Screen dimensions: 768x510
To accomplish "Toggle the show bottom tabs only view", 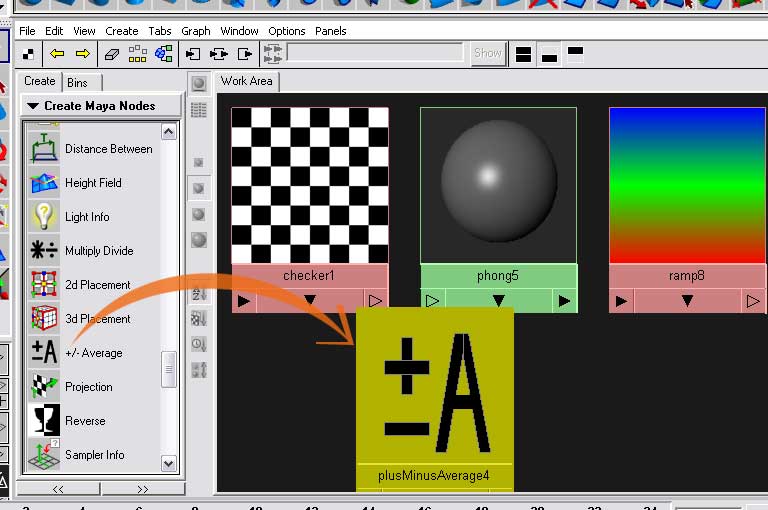I will coord(549,54).
